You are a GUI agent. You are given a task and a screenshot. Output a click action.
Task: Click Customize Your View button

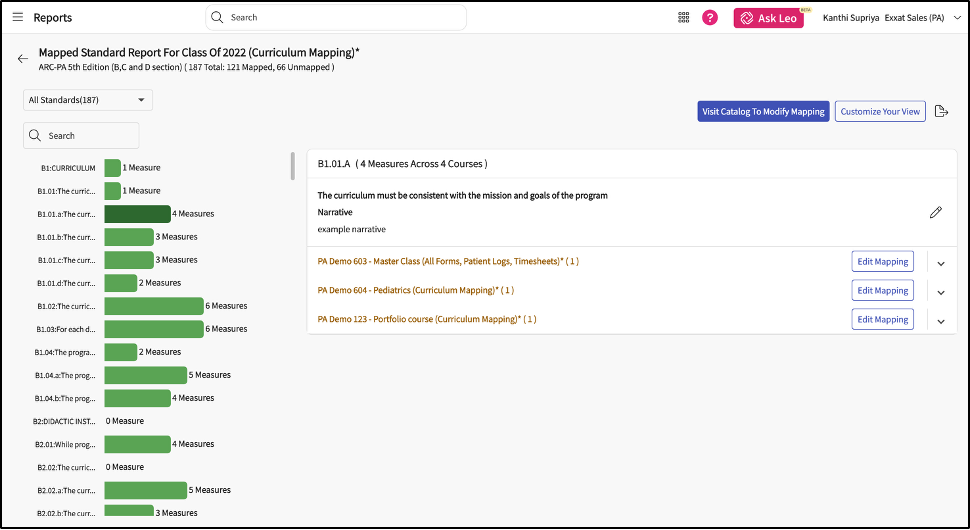(x=880, y=111)
